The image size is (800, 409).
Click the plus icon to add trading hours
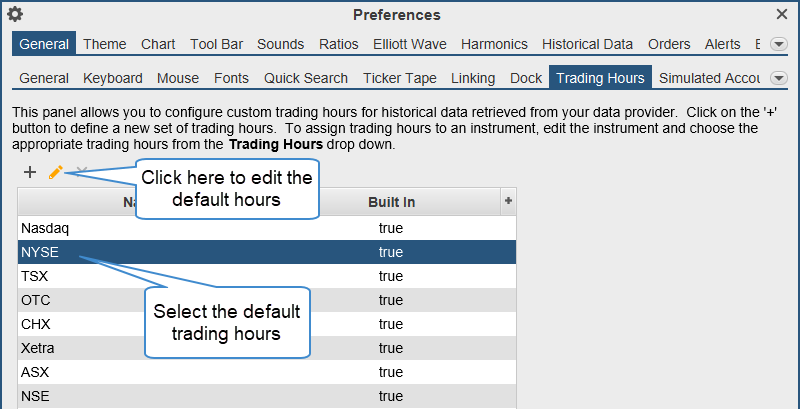[30, 172]
